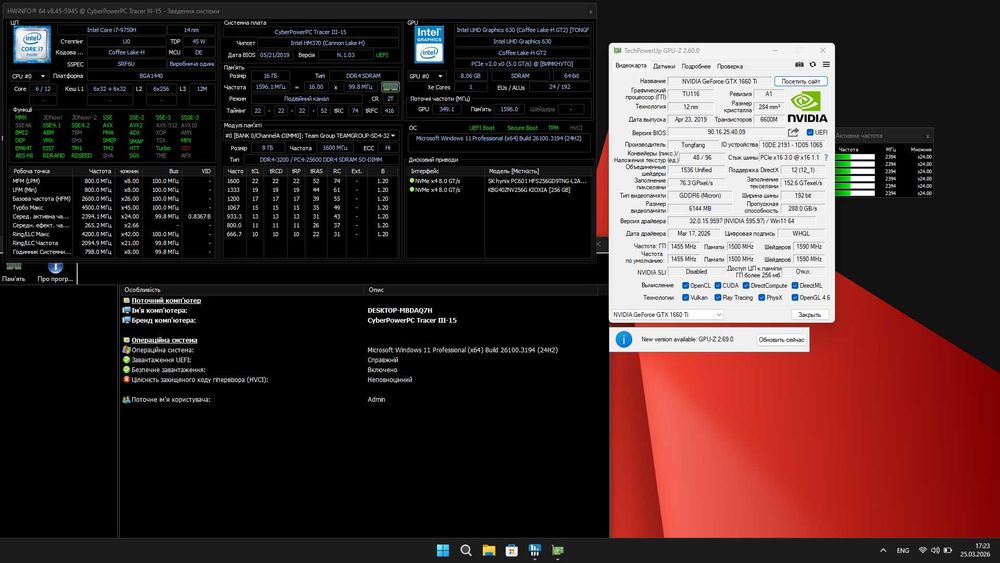1000x563 pixels.
Task: Click the BIOS version field 90.16.25.40.09
Action: 726,132
